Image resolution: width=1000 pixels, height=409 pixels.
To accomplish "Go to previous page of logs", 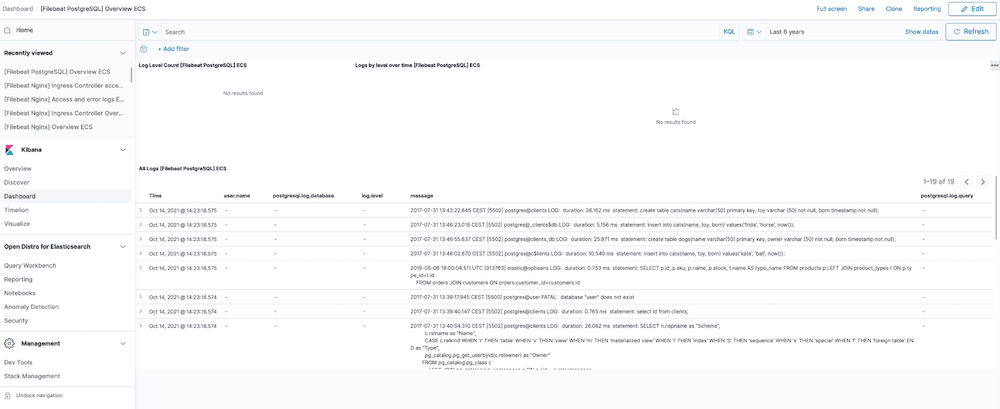I will tap(967, 182).
